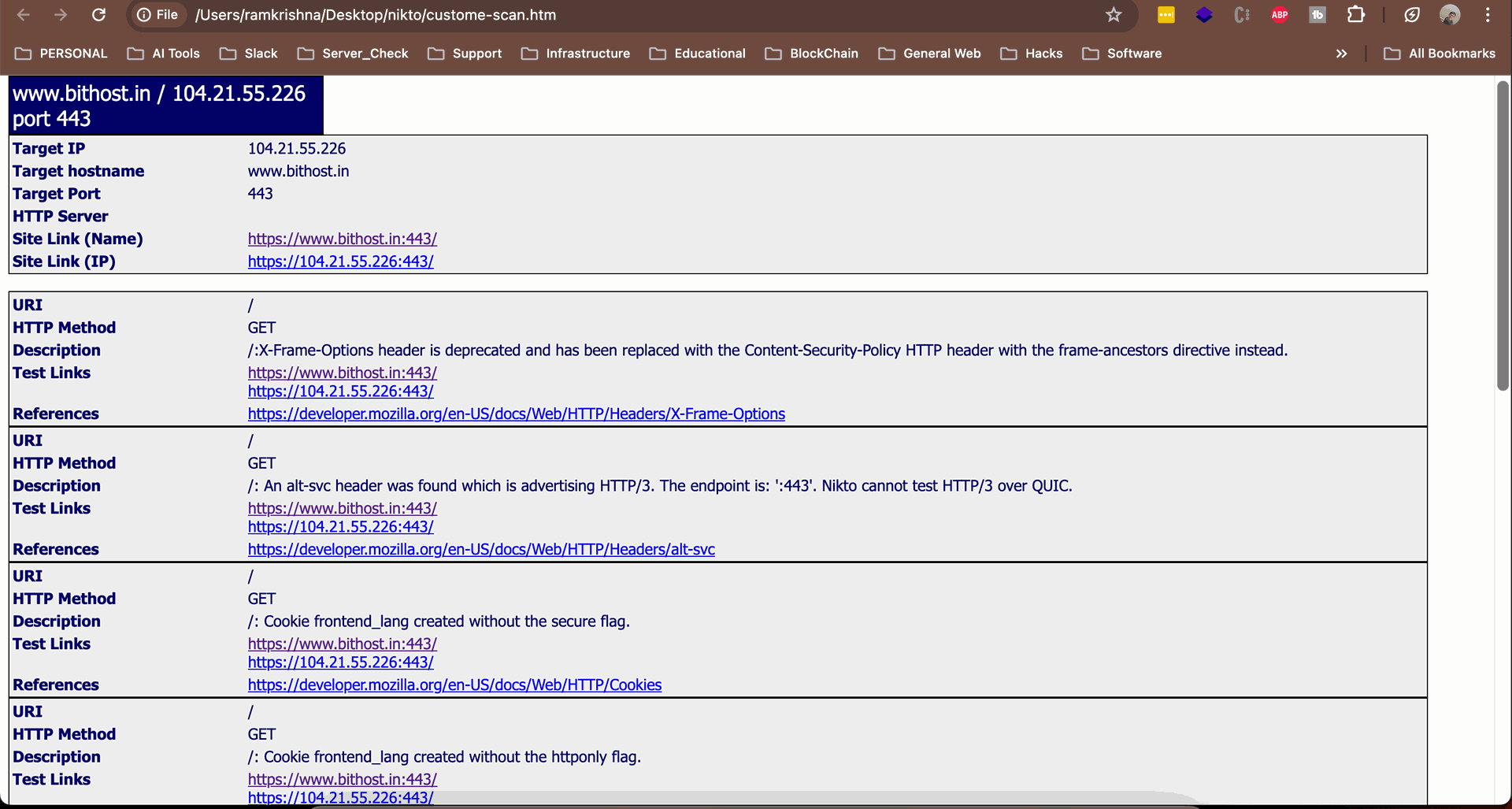Open the tb extension icon
This screenshot has width=1512, height=809.
(x=1317, y=15)
